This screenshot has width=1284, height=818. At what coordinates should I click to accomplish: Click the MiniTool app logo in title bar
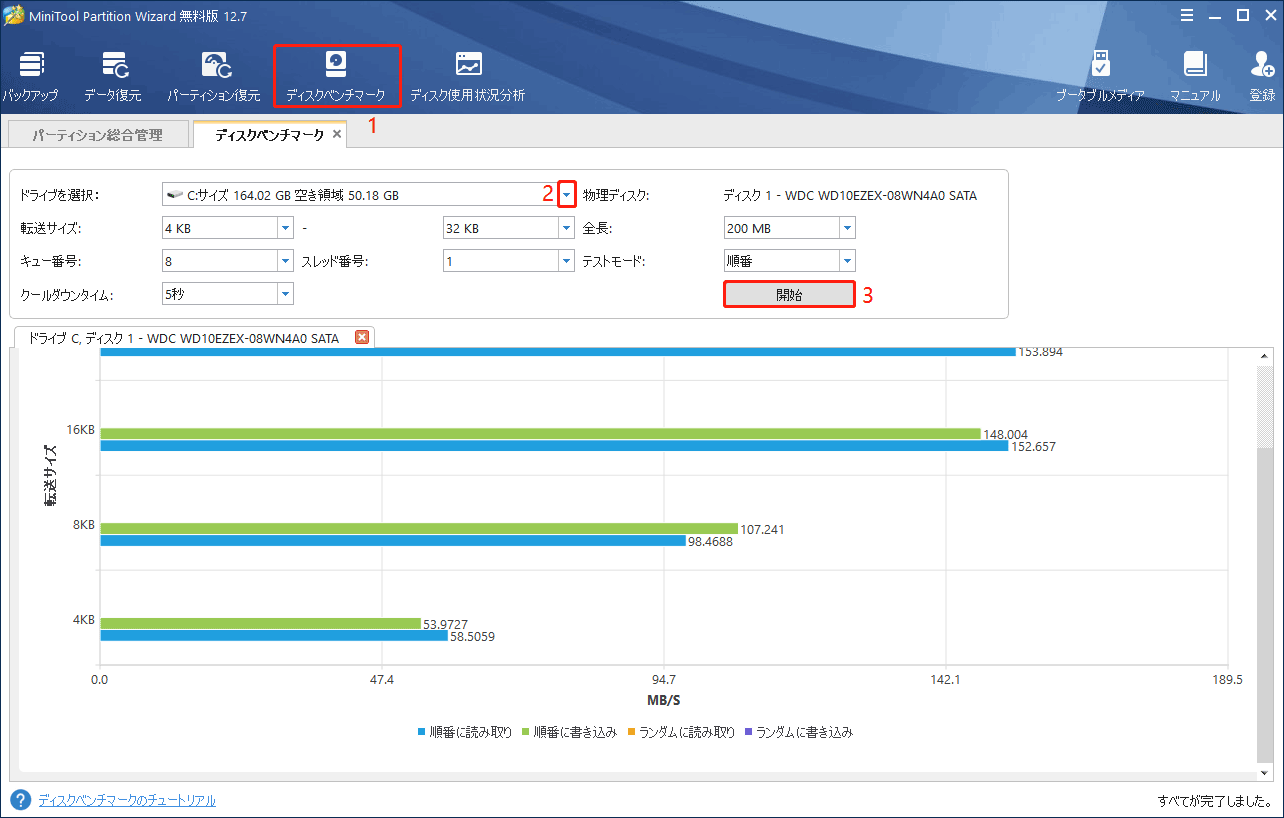(13, 14)
